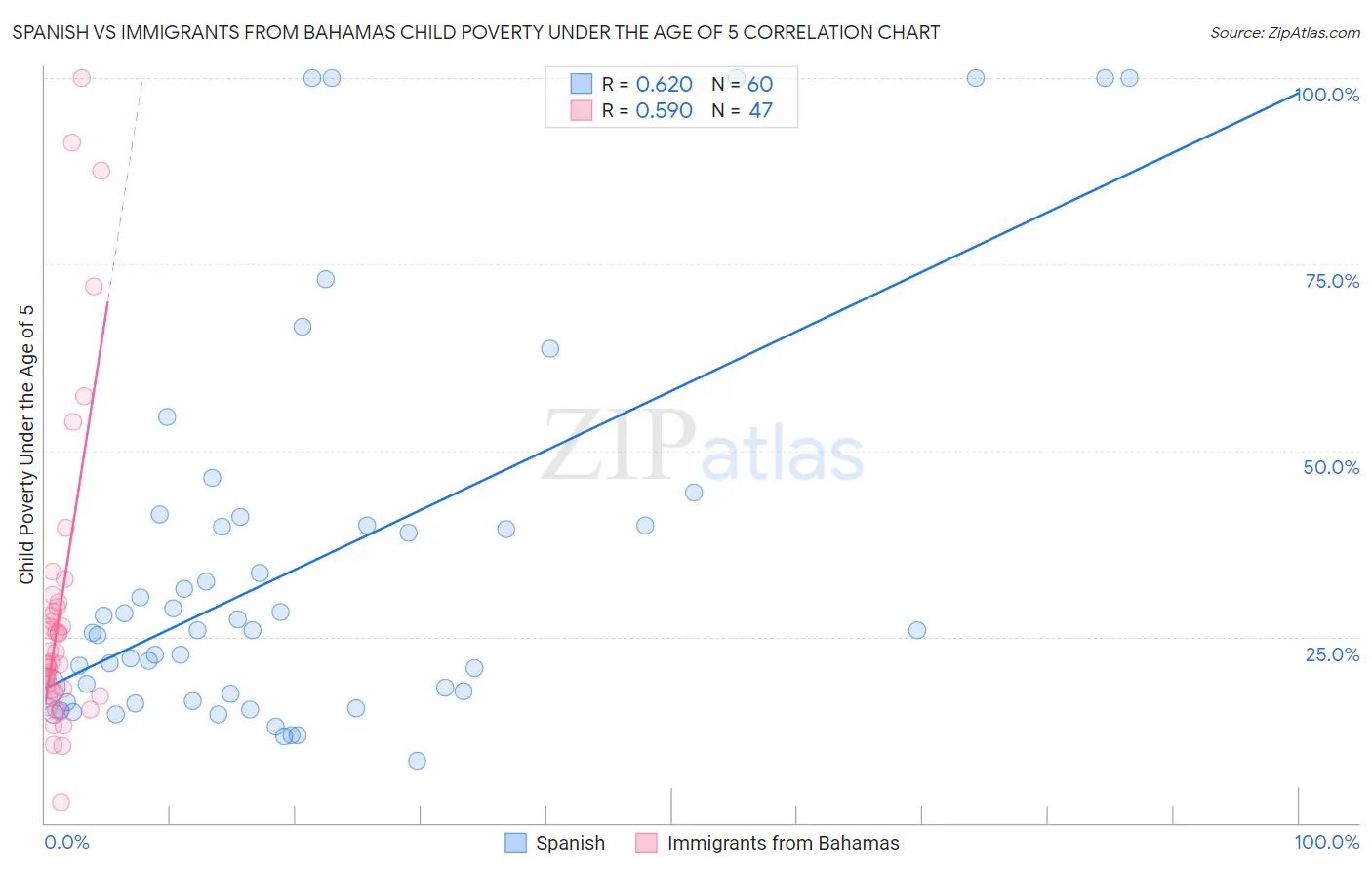1372x870 pixels.
Task: Click the 0.0% x-axis label
Action: click(66, 842)
